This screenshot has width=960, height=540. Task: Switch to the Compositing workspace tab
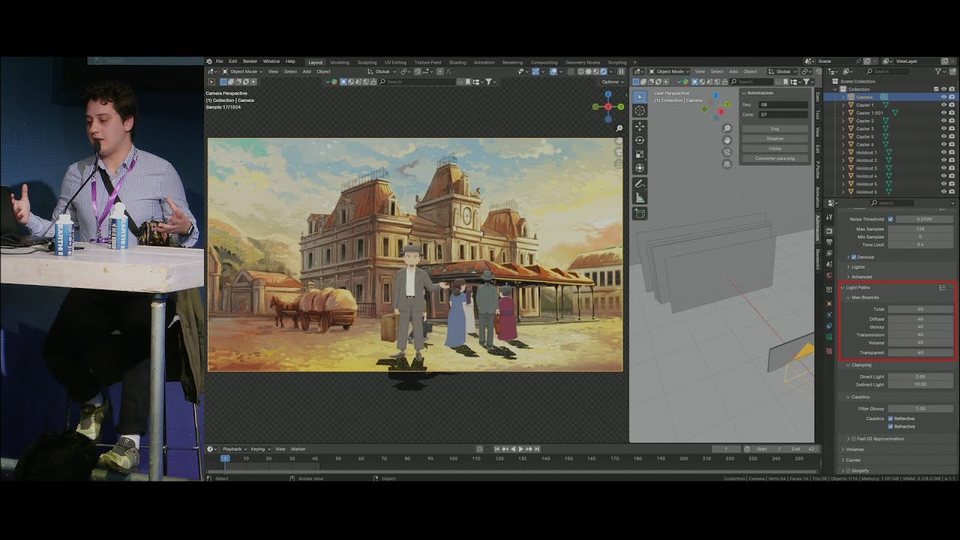(x=544, y=62)
